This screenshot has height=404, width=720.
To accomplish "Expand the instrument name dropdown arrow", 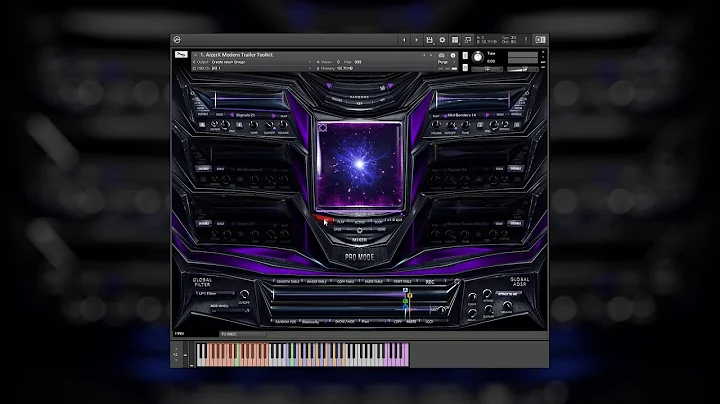I will (196, 55).
